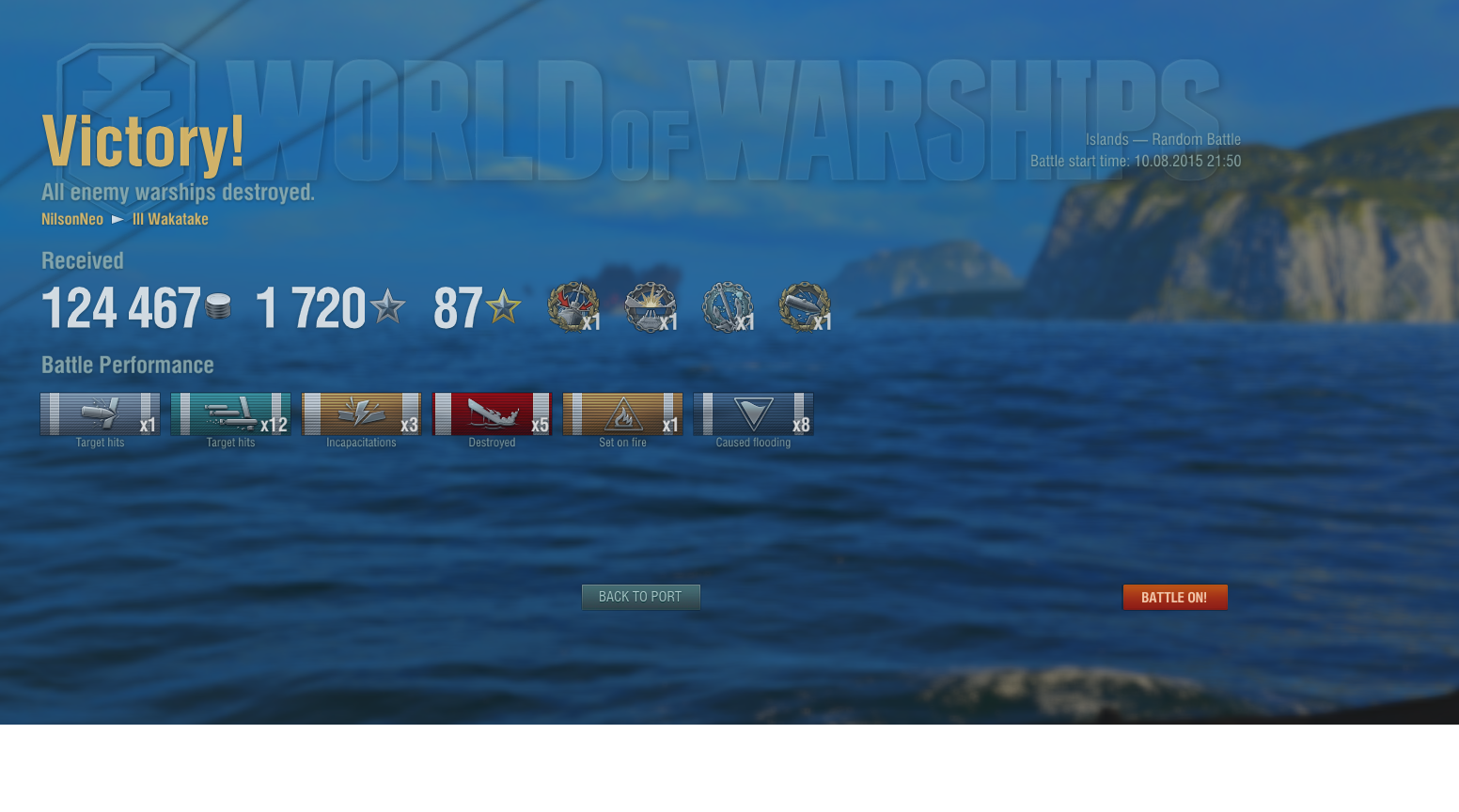The width and height of the screenshot is (1459, 812).
Task: Click the Victory! result title
Action: point(144,142)
